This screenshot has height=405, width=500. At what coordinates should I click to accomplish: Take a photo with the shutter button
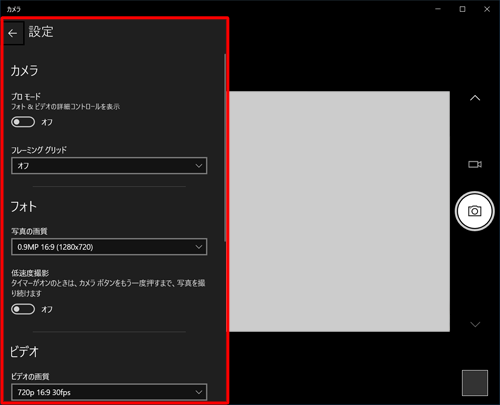pos(474,211)
